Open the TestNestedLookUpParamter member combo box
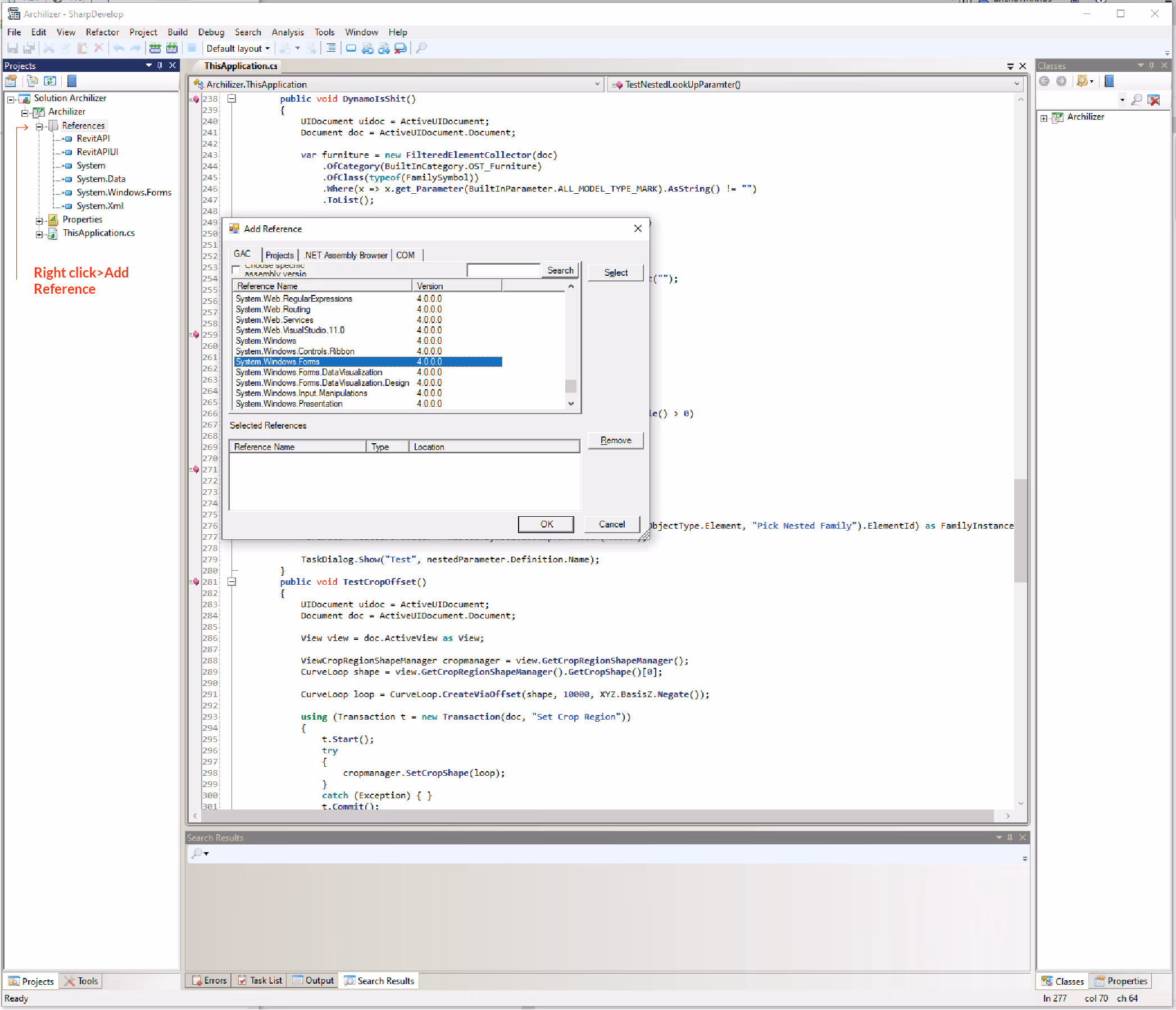Image resolution: width=1176 pixels, height=1010 pixels. pyautogui.click(x=815, y=85)
